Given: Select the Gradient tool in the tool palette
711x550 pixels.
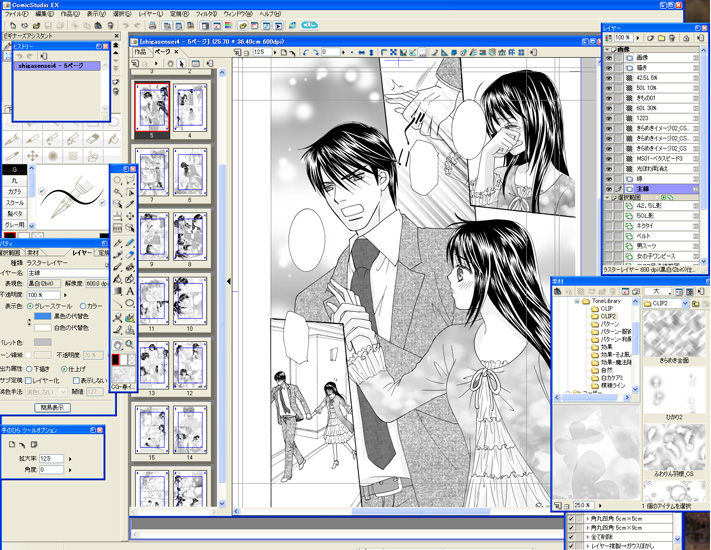Looking at the screenshot, I should pyautogui.click(x=117, y=291).
